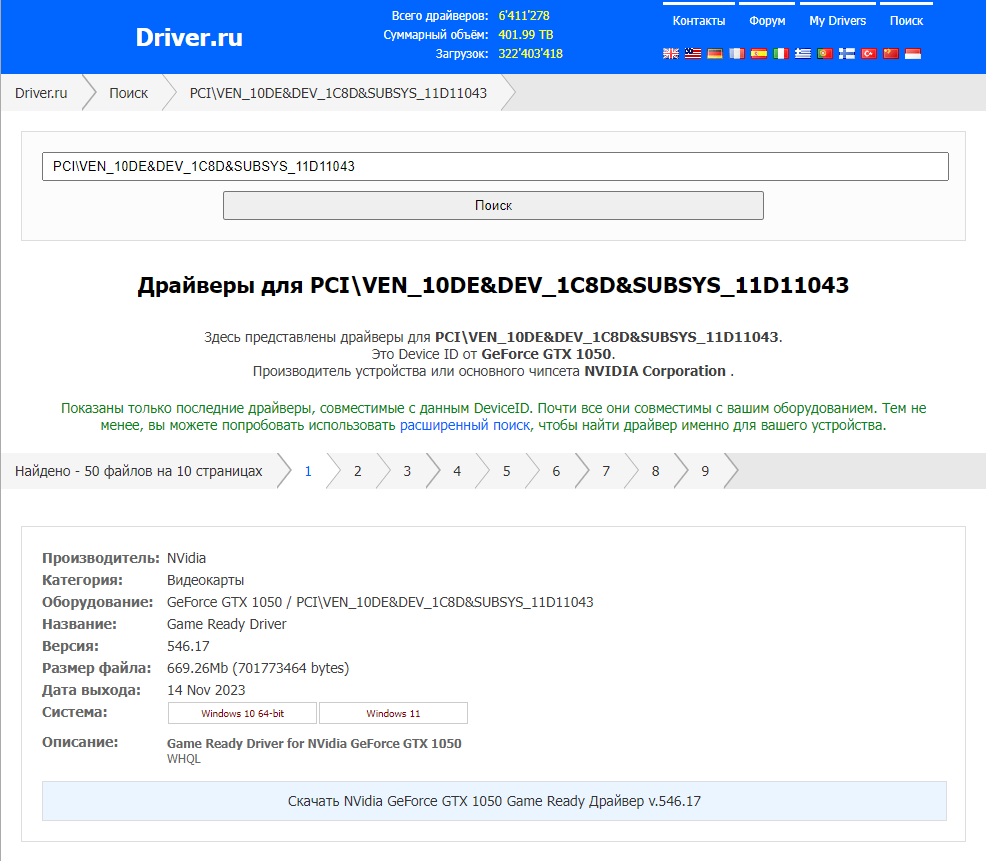This screenshot has width=986, height=861.
Task: Choose the Portuguese flag icon
Action: (x=825, y=54)
